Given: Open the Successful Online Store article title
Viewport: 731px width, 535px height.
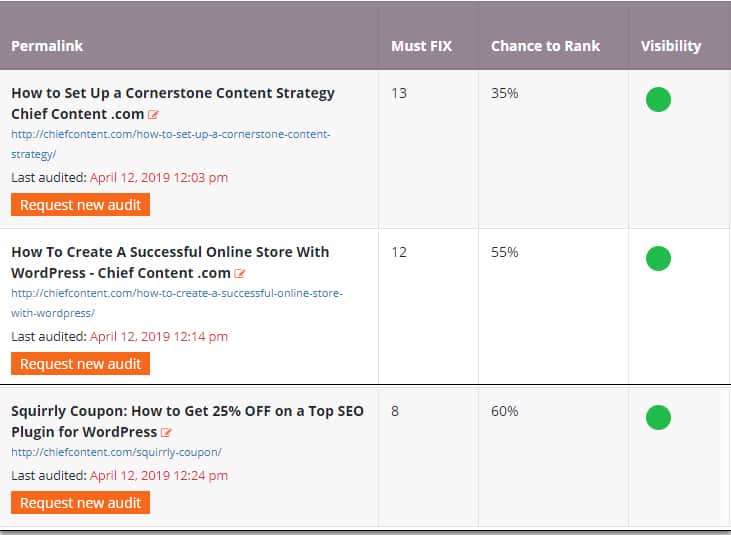Looking at the screenshot, I should [170, 252].
